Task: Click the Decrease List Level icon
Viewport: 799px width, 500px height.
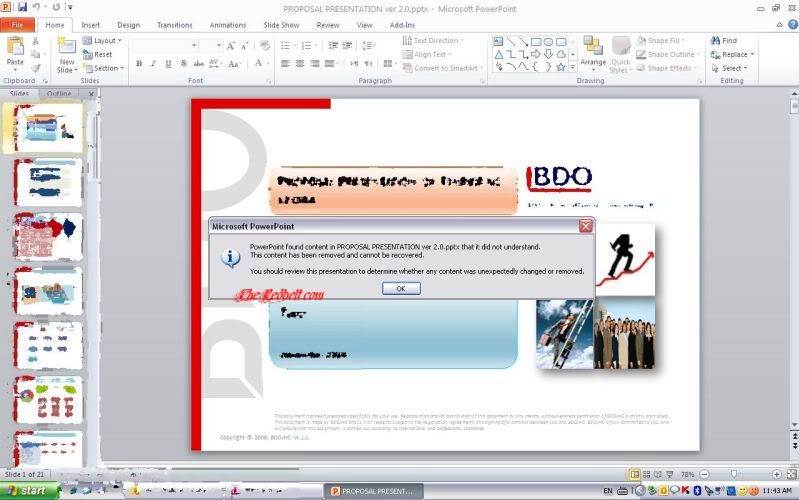Action: [333, 45]
